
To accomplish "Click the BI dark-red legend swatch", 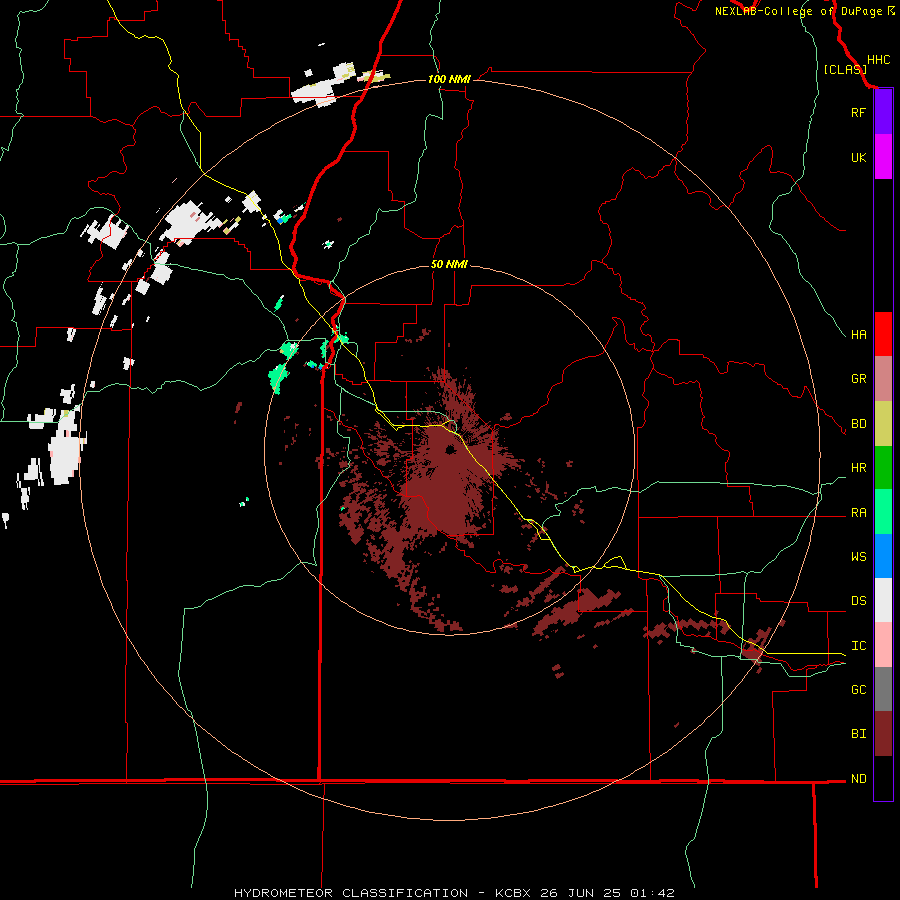I will 883,734.
